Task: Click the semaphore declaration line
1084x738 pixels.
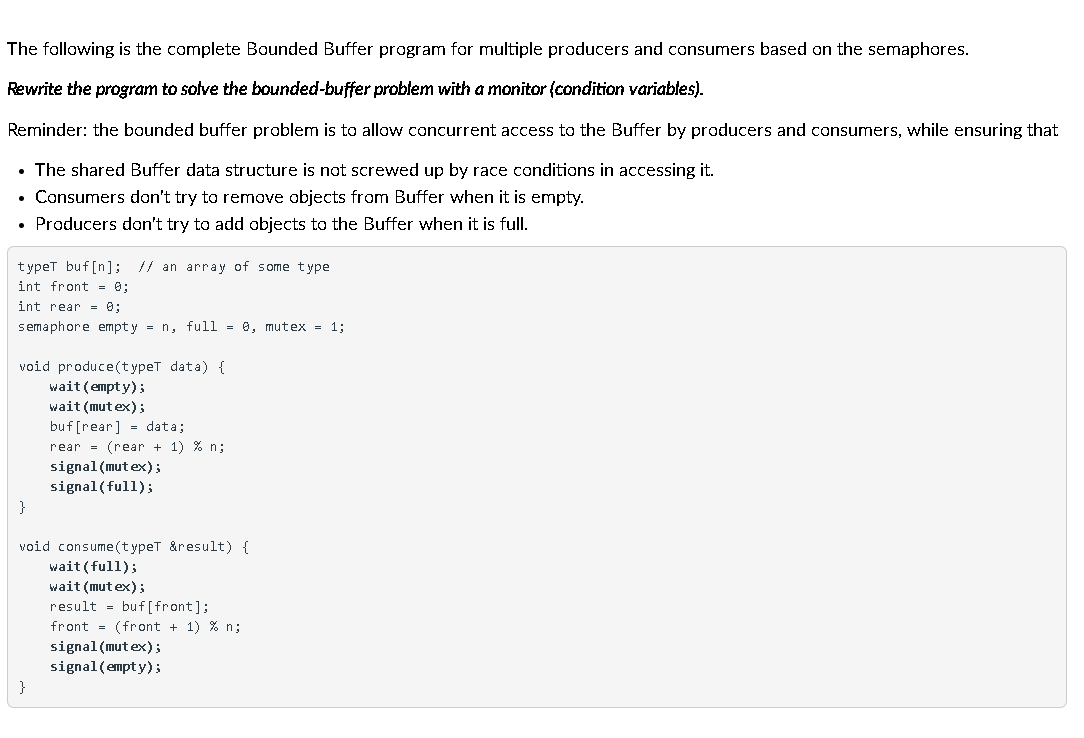Action: tap(181, 327)
